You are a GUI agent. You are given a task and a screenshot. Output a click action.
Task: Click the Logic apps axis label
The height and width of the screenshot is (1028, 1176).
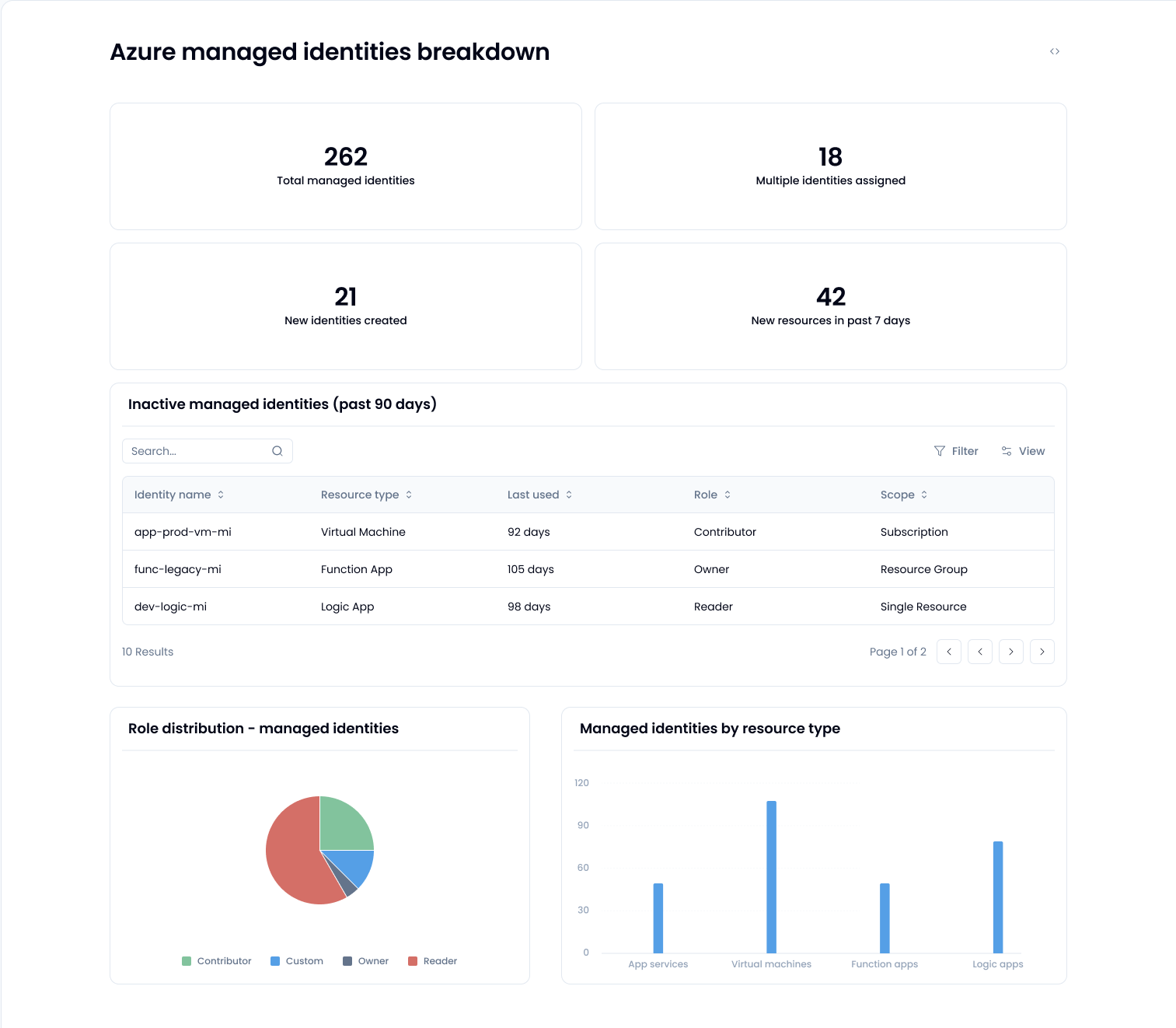pos(998,964)
